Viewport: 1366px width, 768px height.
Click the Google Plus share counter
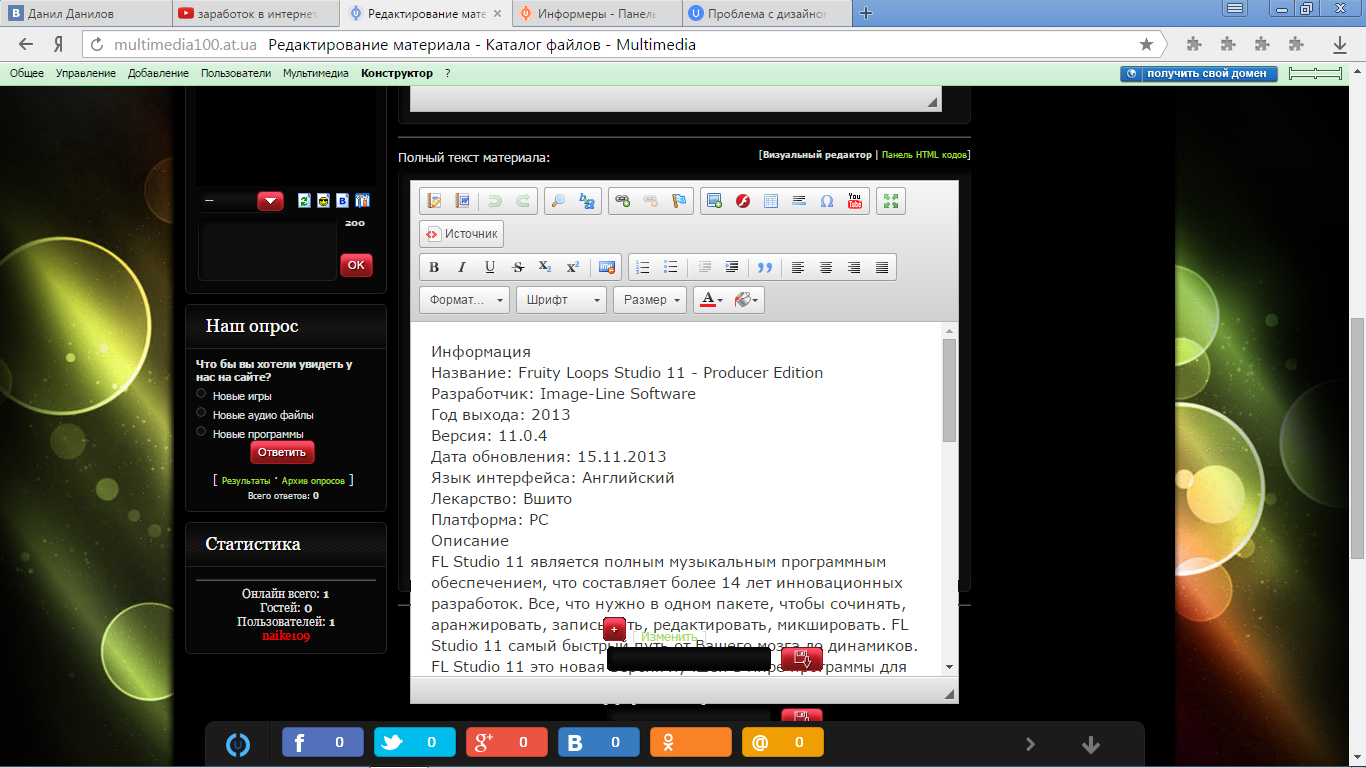coord(507,743)
